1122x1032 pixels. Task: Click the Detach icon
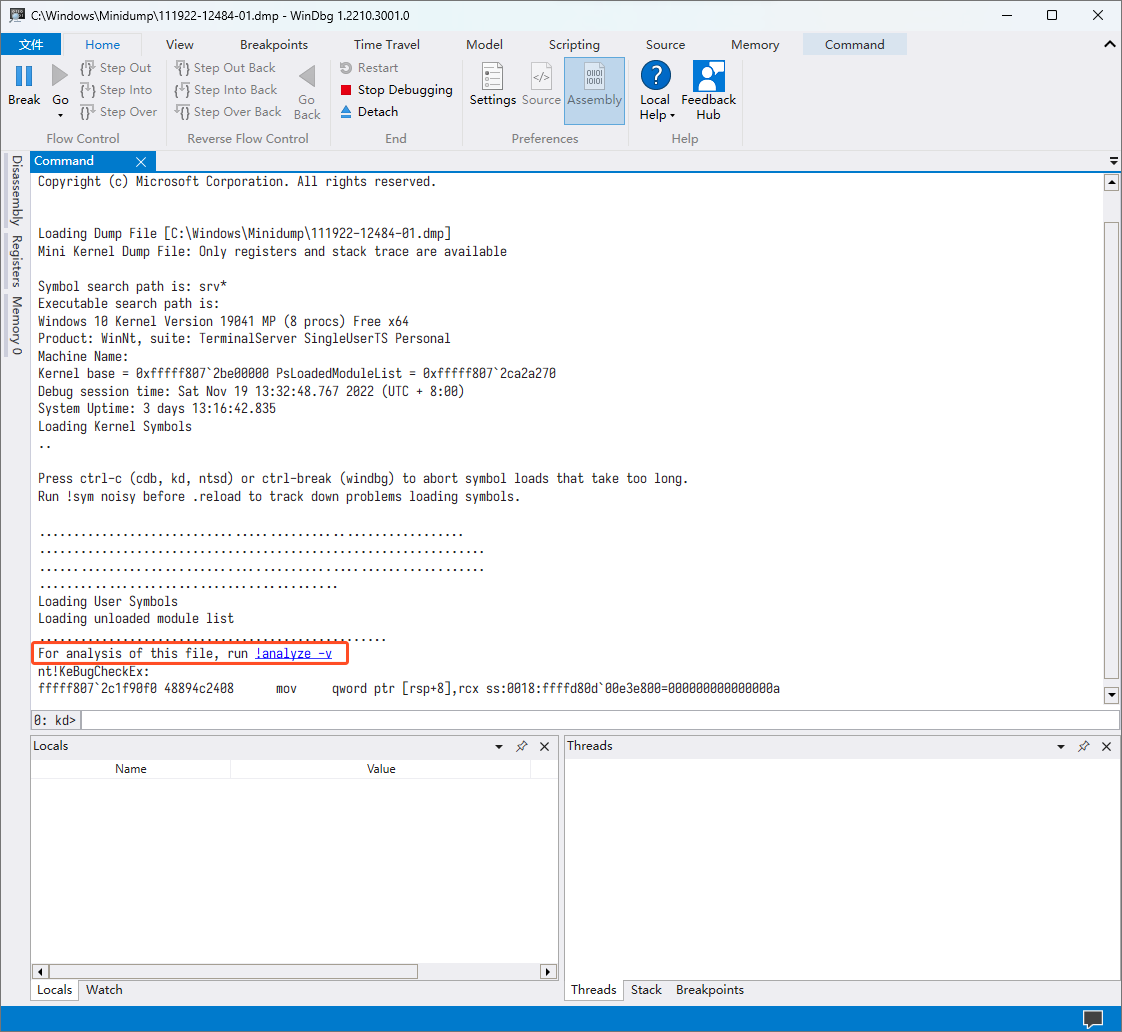[346, 112]
